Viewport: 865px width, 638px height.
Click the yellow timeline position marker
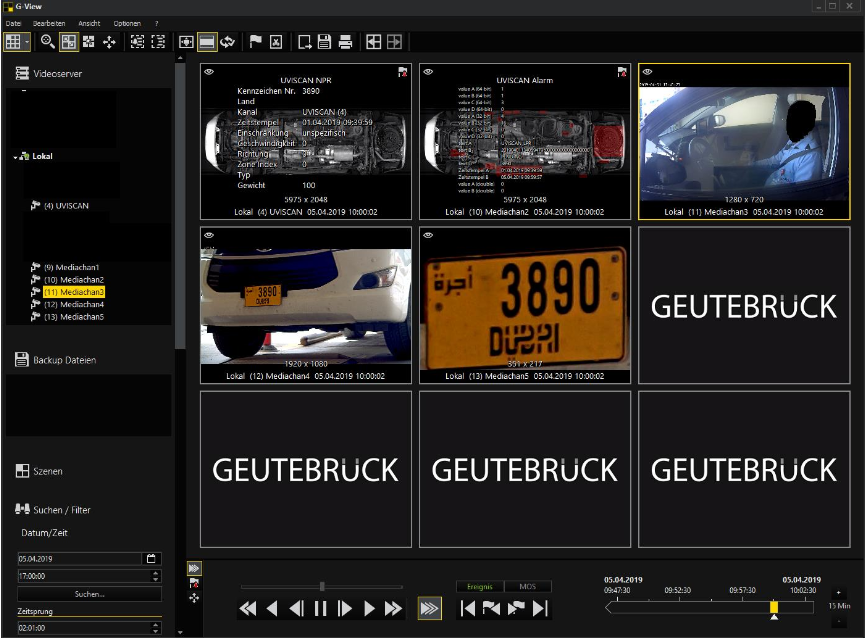pos(774,607)
